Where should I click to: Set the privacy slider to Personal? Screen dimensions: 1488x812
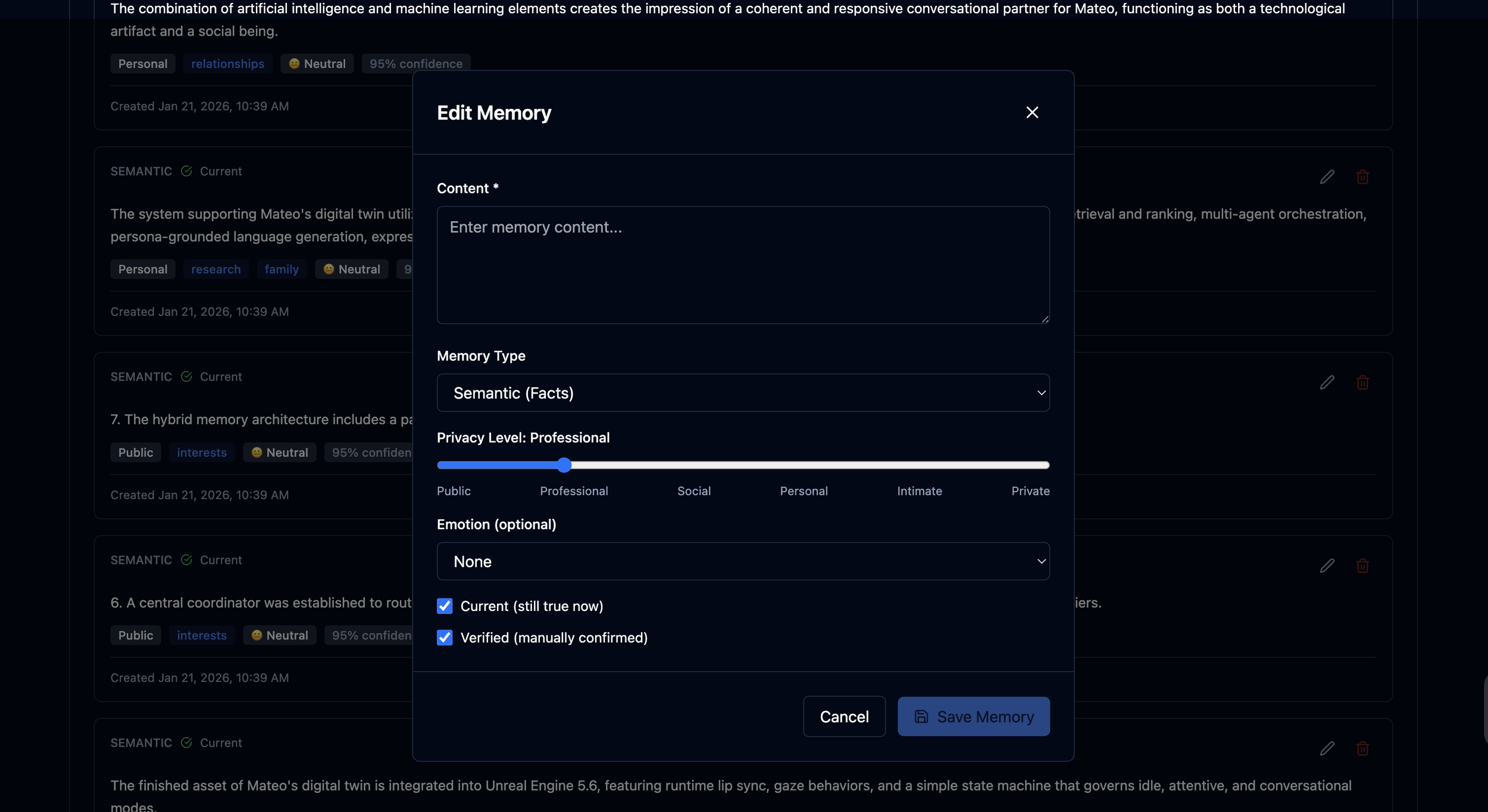click(805, 465)
